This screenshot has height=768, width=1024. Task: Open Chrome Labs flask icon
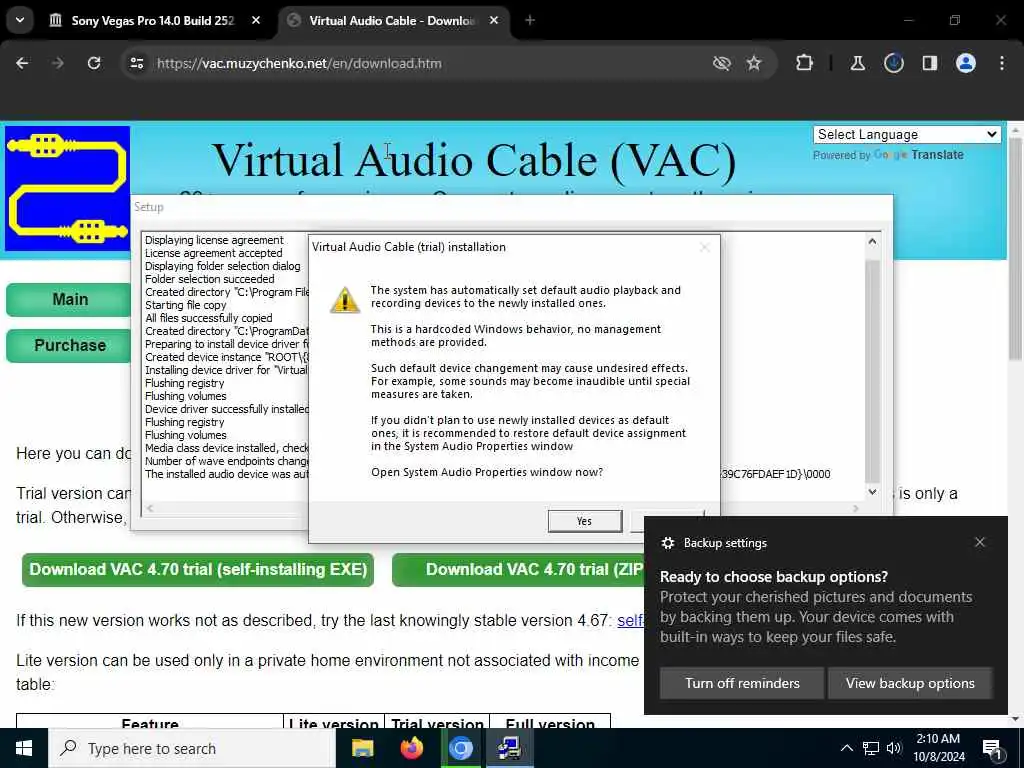857,63
